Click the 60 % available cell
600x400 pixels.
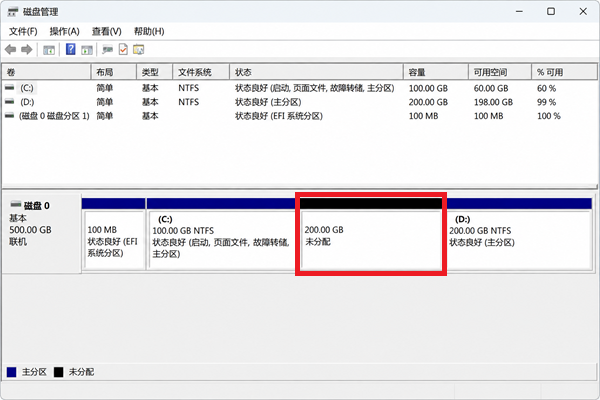[546, 88]
